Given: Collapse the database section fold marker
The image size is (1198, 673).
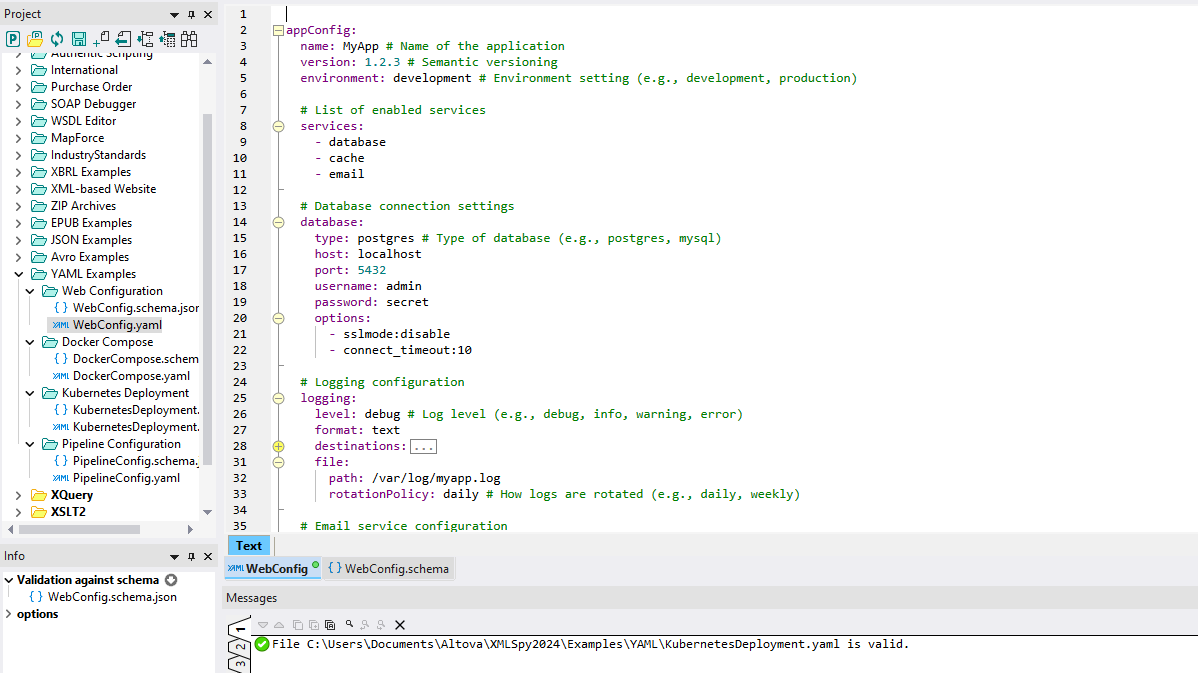Looking at the screenshot, I should pyautogui.click(x=278, y=222).
